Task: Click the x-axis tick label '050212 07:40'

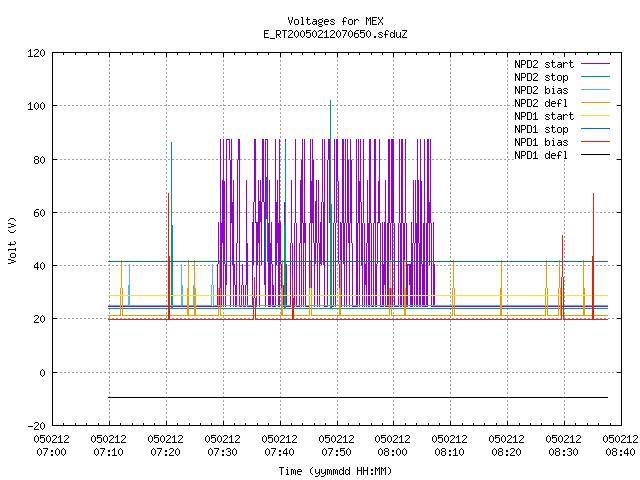Action: click(x=279, y=446)
